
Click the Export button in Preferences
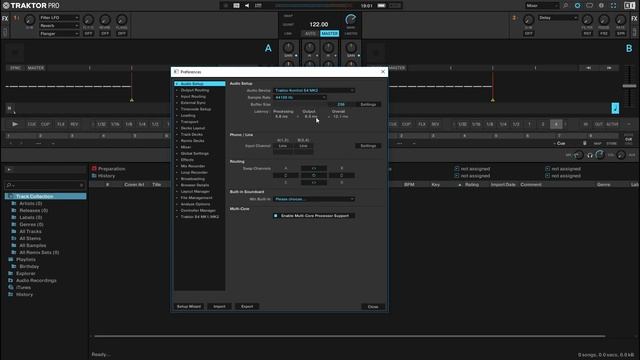(x=247, y=306)
